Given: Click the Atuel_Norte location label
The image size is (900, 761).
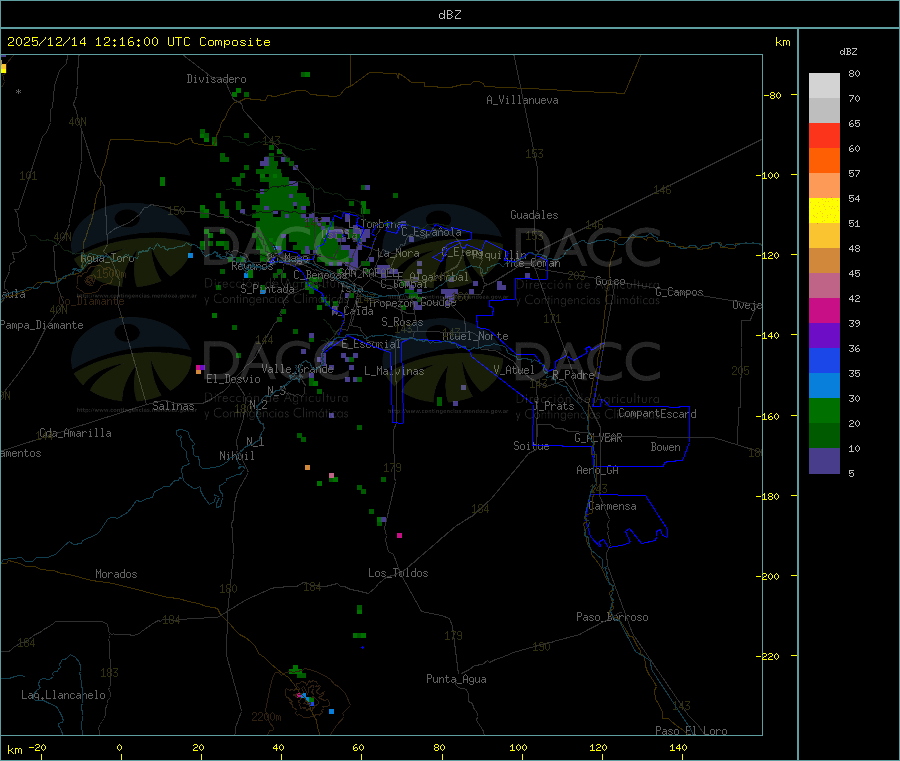Looking at the screenshot, I should click(x=475, y=336).
